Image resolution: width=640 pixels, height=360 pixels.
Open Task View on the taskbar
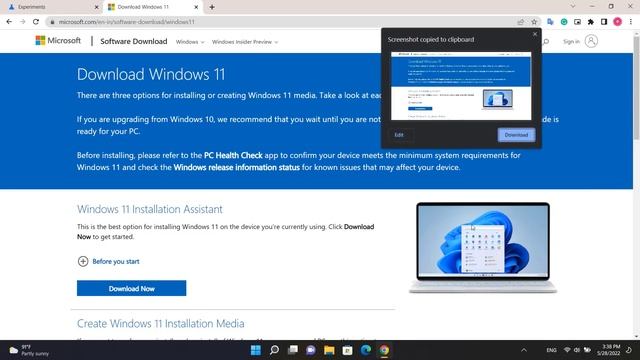pyautogui.click(x=293, y=350)
